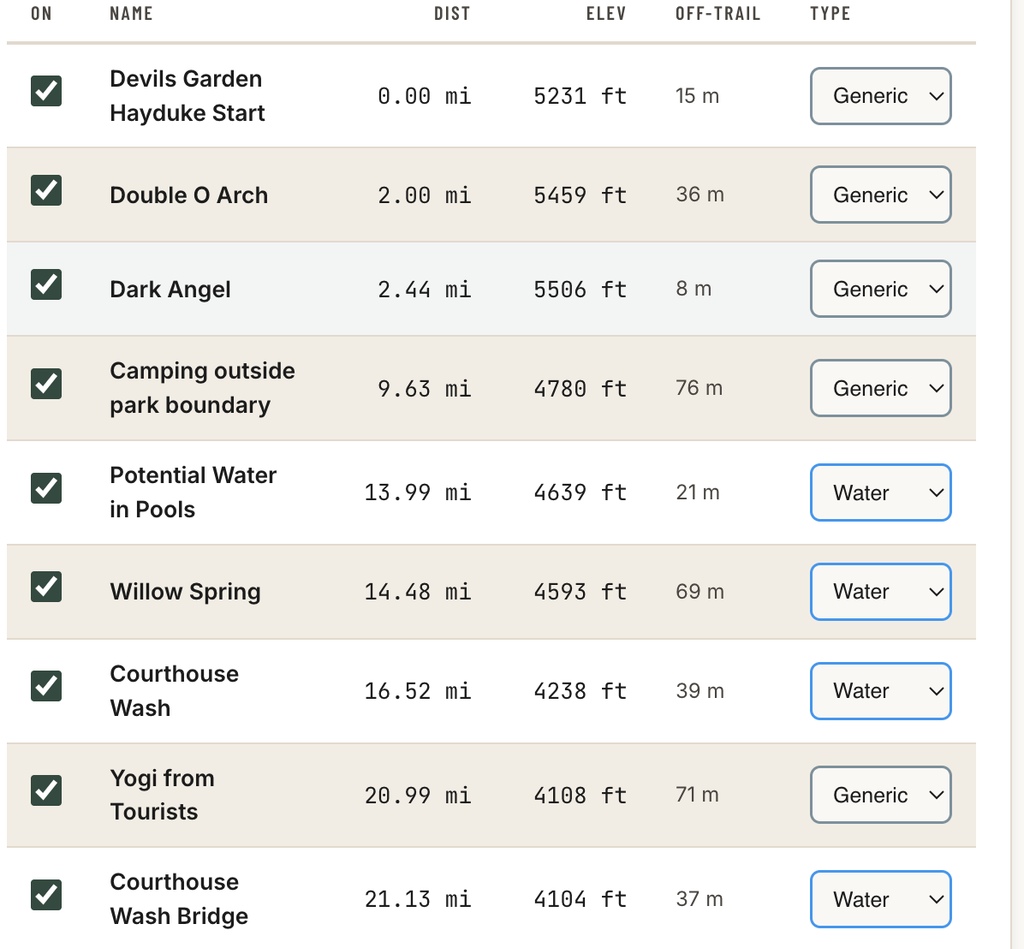Toggle the Double O Arch checkbox
Image resolution: width=1024 pixels, height=949 pixels.
pyautogui.click(x=46, y=190)
